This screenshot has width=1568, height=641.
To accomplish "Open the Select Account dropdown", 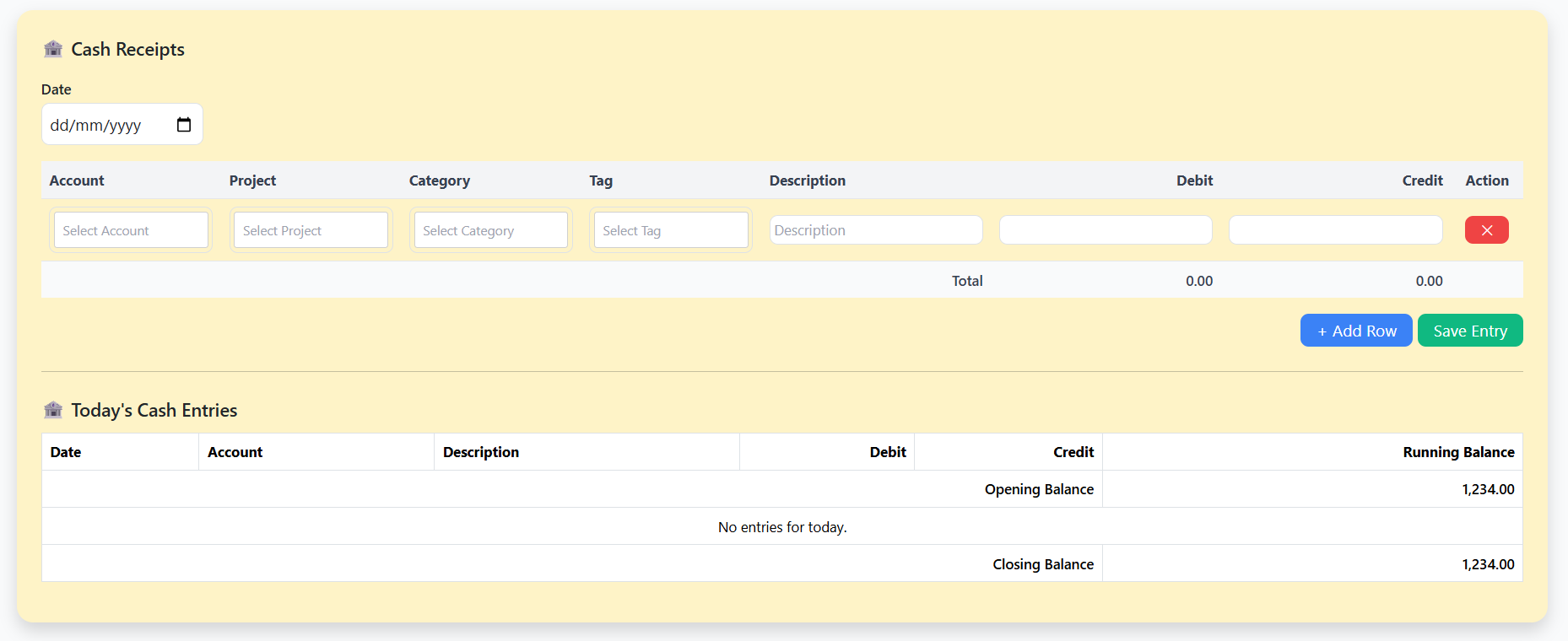I will [131, 230].
